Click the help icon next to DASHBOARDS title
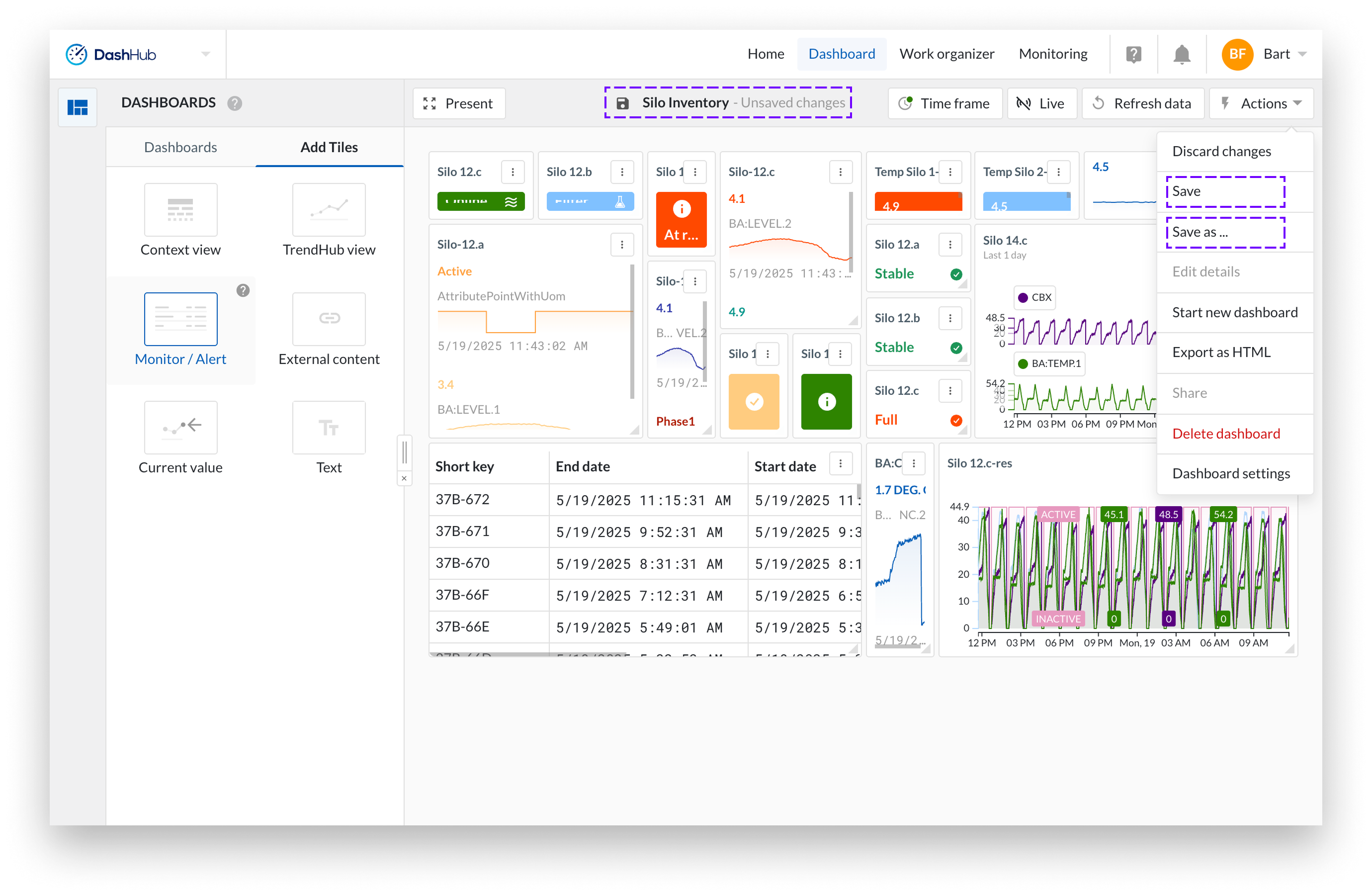Screen dimensions: 1372x895 pos(235,103)
